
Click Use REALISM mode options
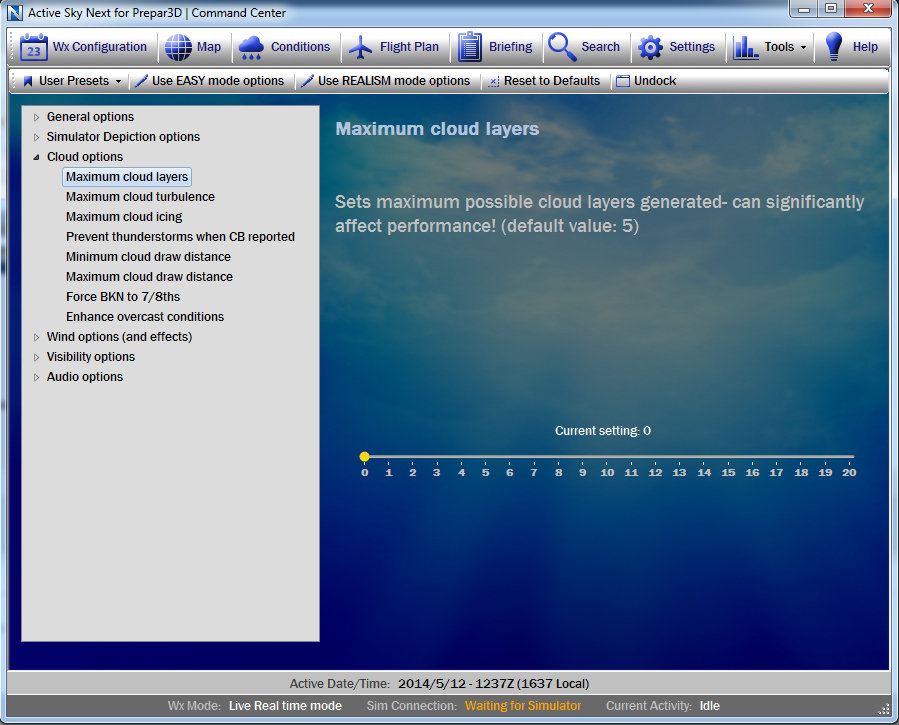pyautogui.click(x=394, y=81)
